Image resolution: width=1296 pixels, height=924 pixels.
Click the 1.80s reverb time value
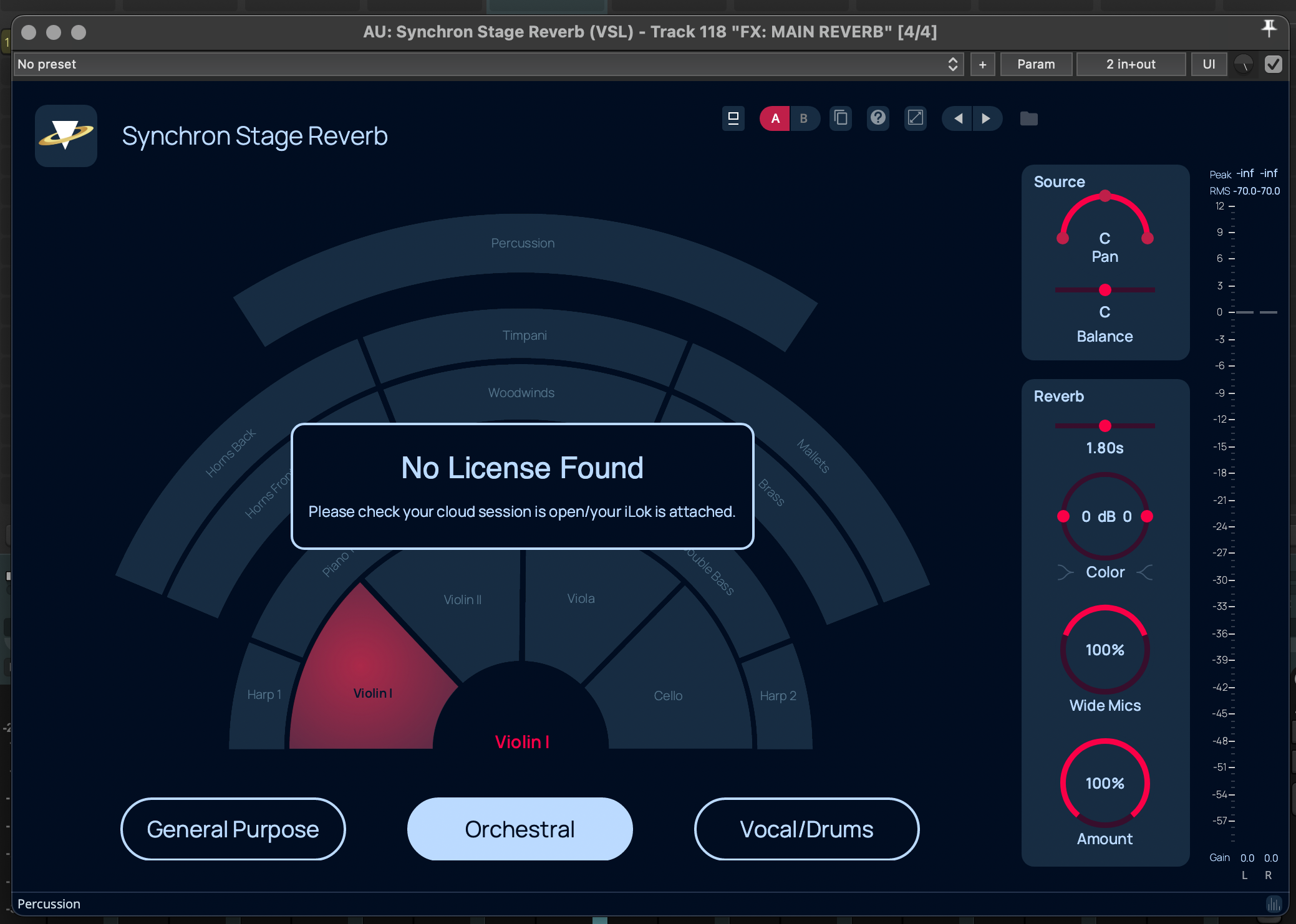coord(1105,448)
